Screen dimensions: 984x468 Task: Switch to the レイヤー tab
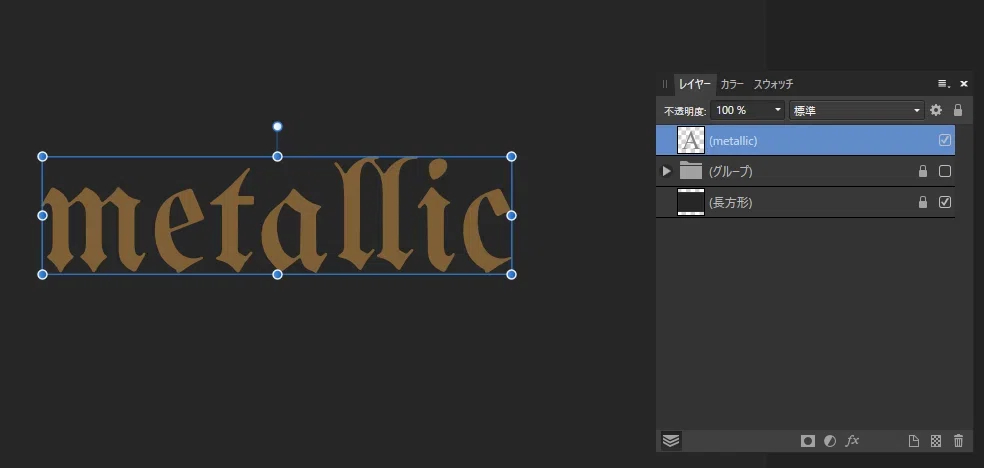695,84
